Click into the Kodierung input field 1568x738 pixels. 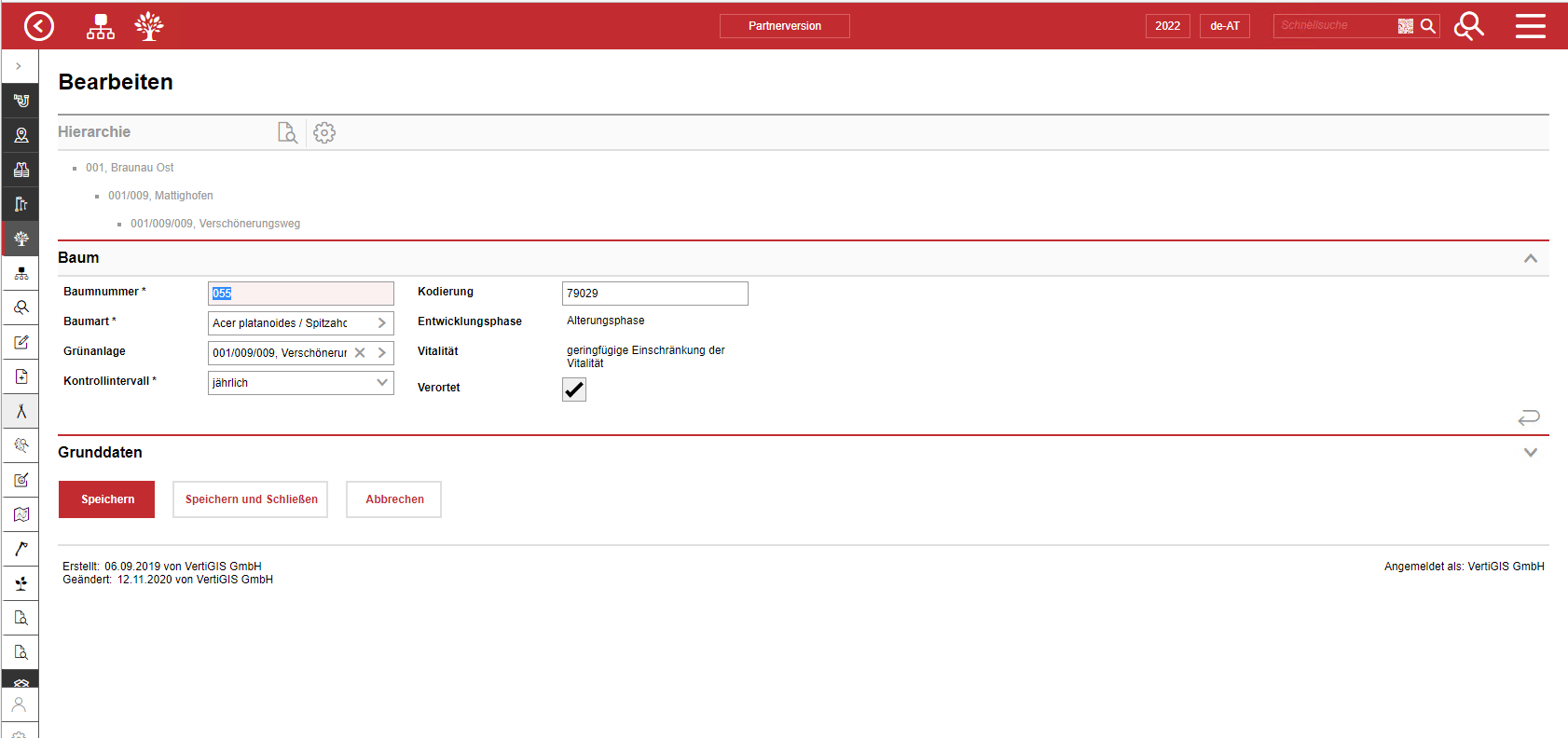(654, 294)
